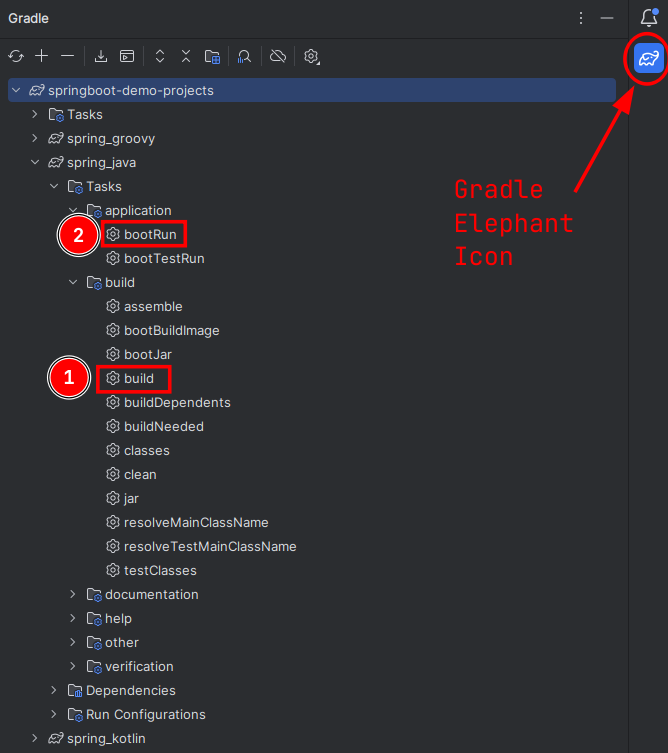Click the Reload All Gradle Projects icon

(x=16, y=56)
